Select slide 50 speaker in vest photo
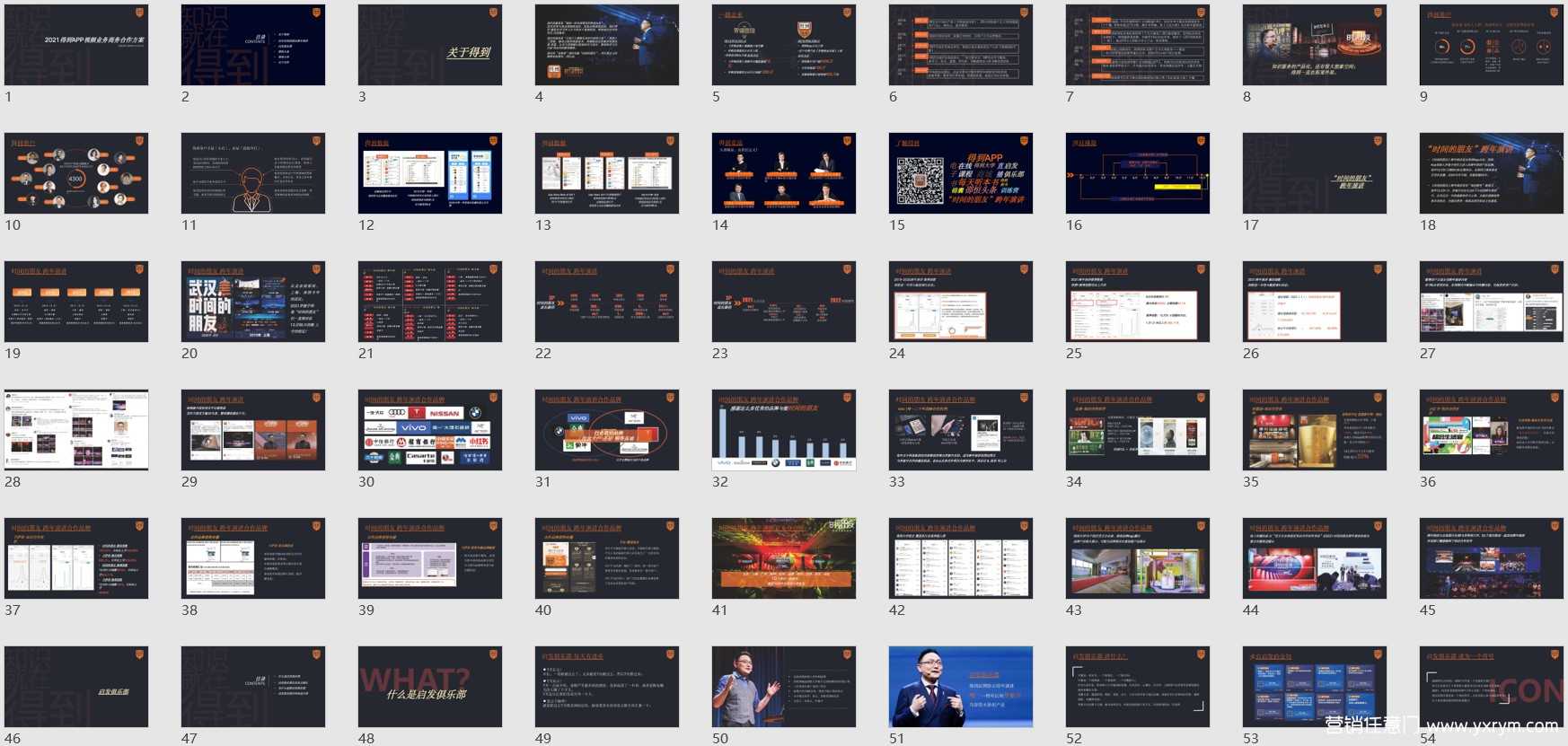 pos(784,687)
